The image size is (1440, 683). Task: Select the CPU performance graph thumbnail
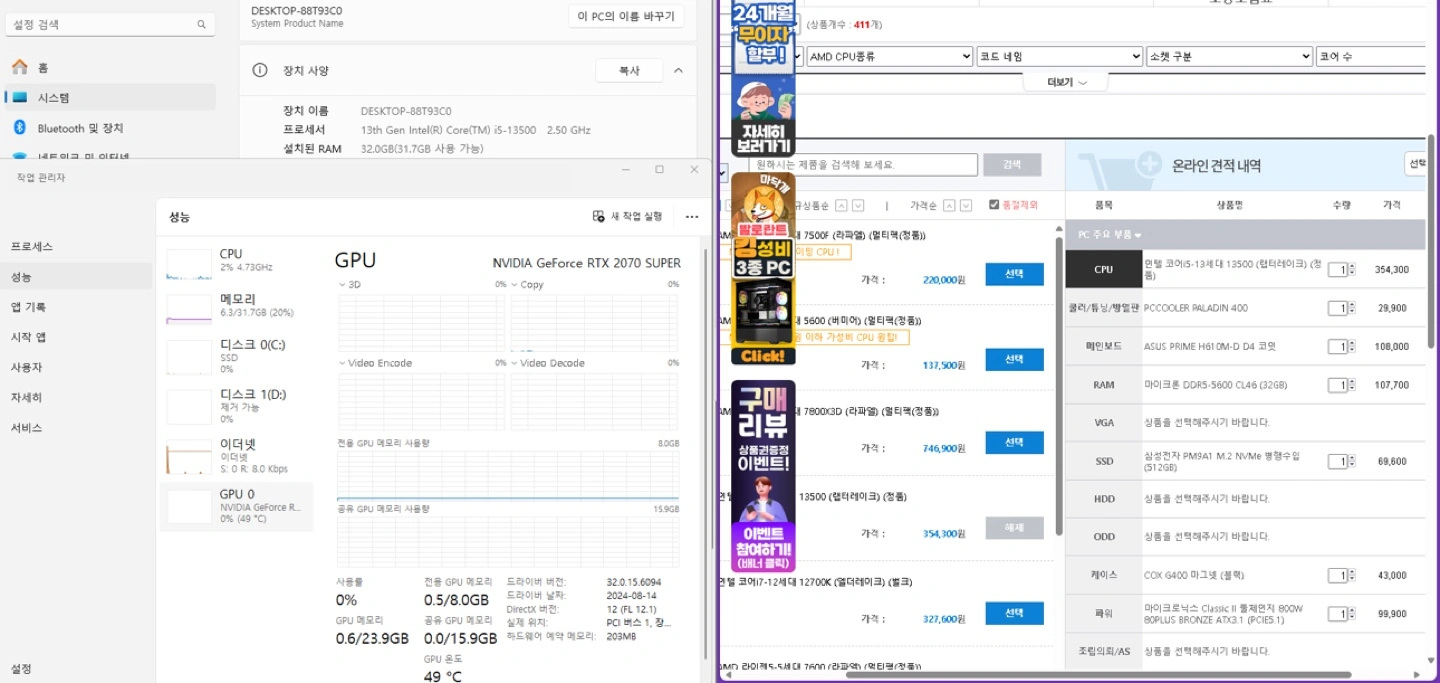click(189, 264)
